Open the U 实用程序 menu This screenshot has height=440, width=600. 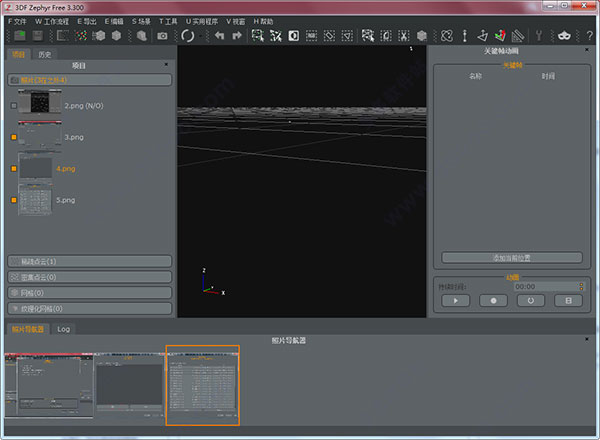coord(202,21)
